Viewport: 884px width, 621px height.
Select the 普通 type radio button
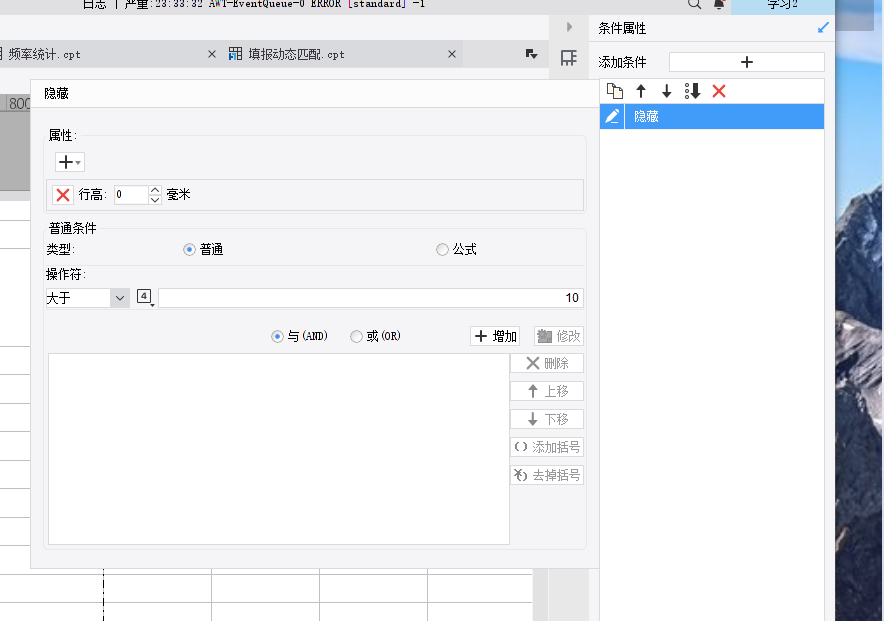[x=189, y=249]
